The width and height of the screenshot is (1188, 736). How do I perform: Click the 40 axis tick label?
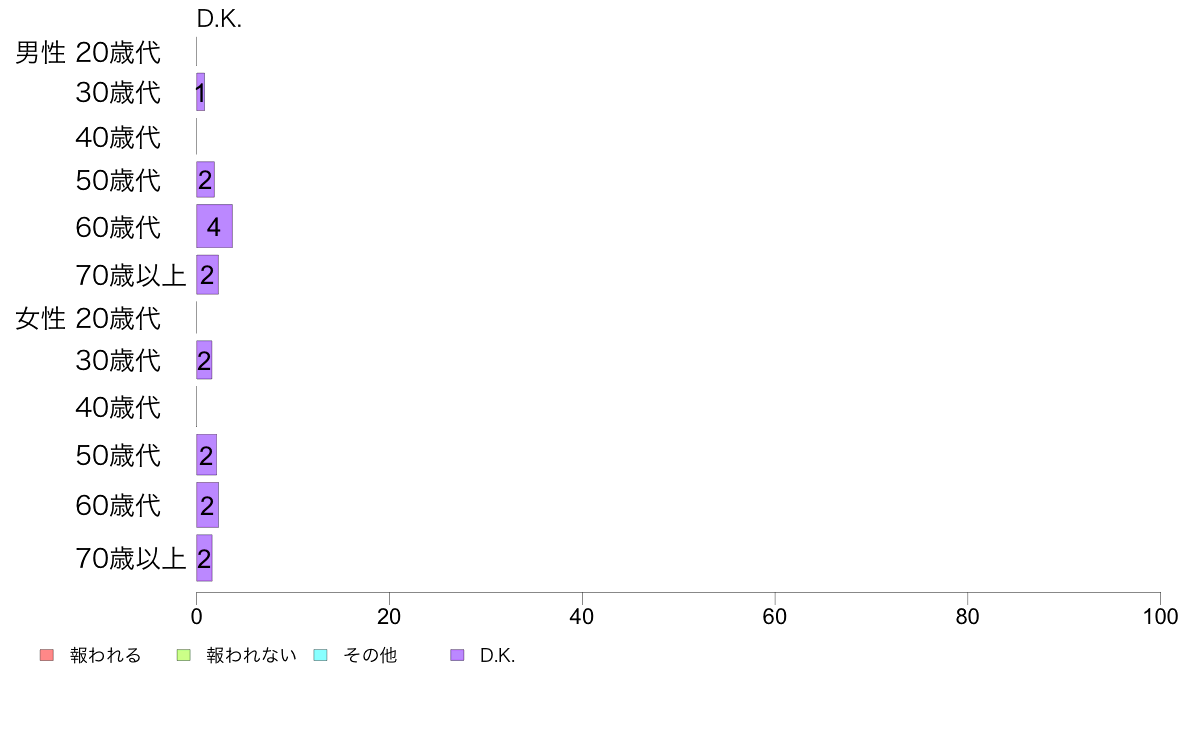[x=582, y=616]
